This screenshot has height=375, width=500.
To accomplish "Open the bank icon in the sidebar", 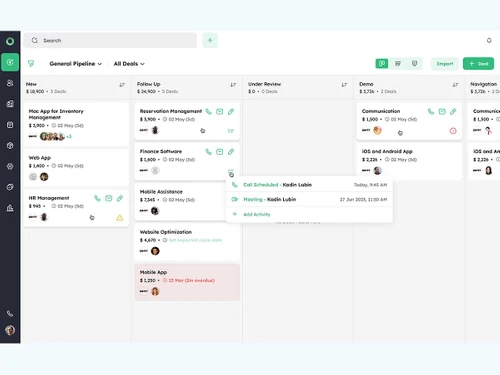I will [x=10, y=208].
